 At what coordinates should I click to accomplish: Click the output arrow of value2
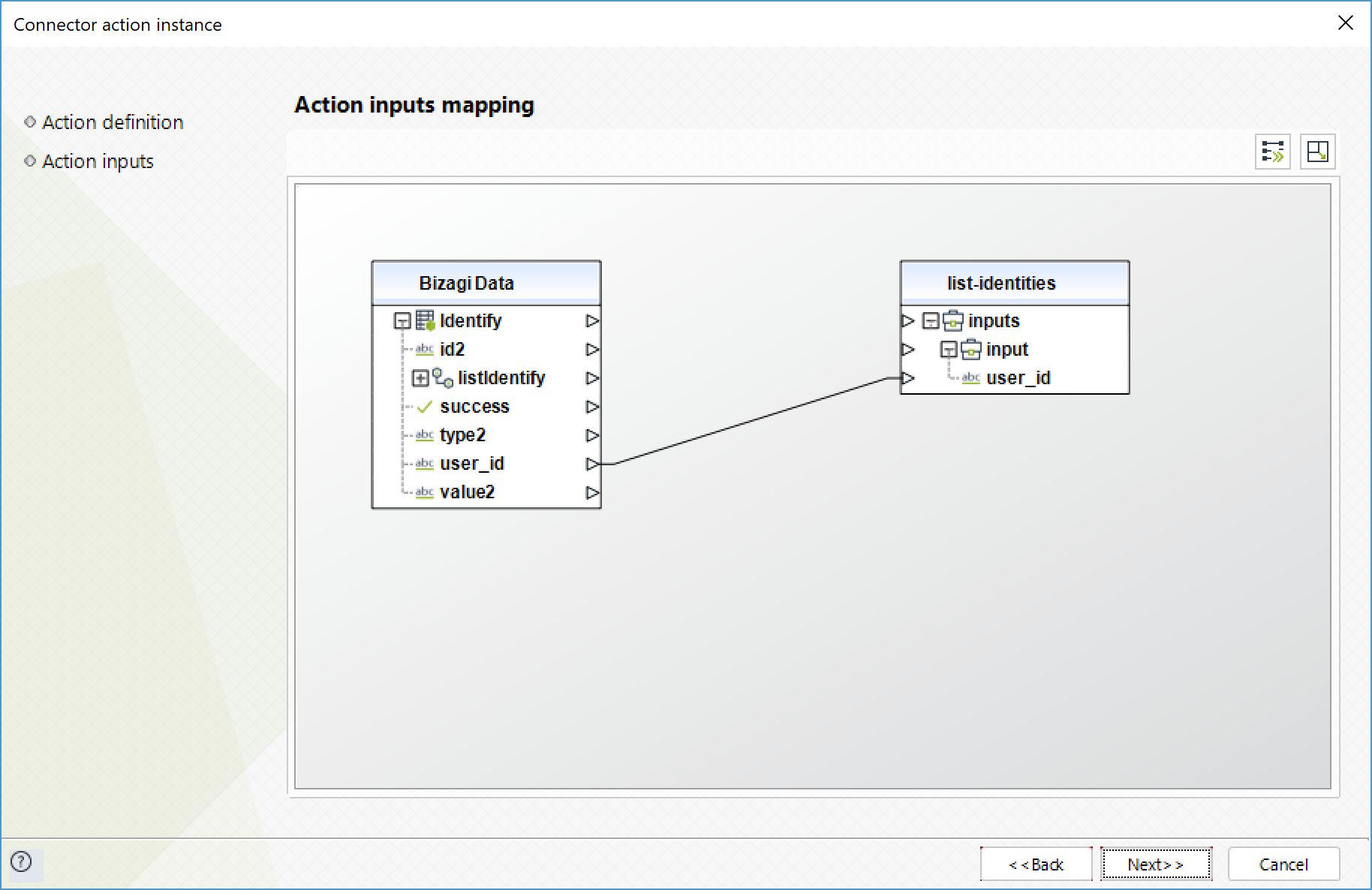(592, 492)
